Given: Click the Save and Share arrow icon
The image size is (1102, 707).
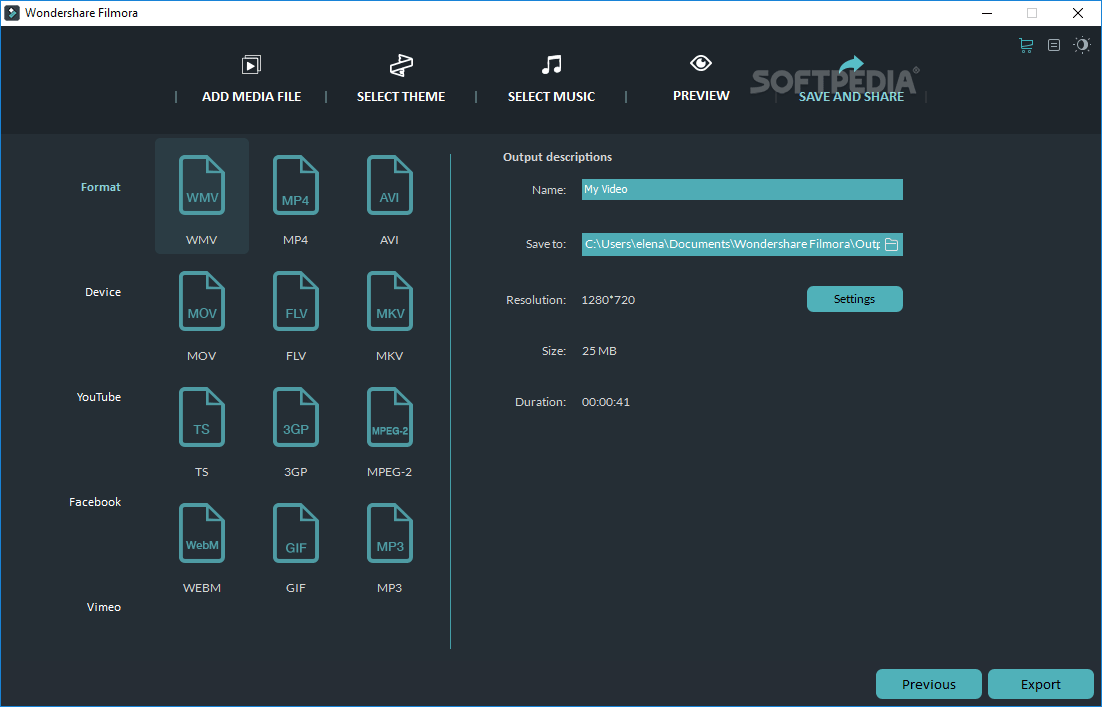Looking at the screenshot, I should pos(850,65).
